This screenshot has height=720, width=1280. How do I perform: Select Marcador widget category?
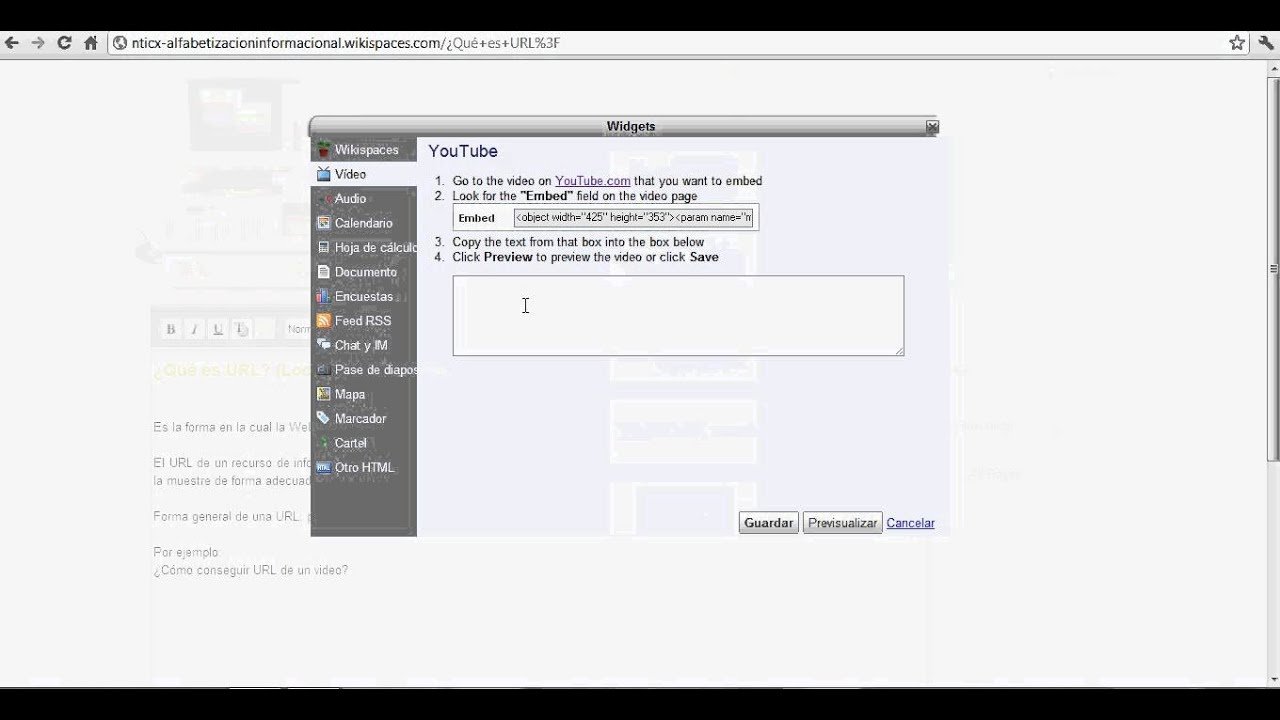(364, 419)
